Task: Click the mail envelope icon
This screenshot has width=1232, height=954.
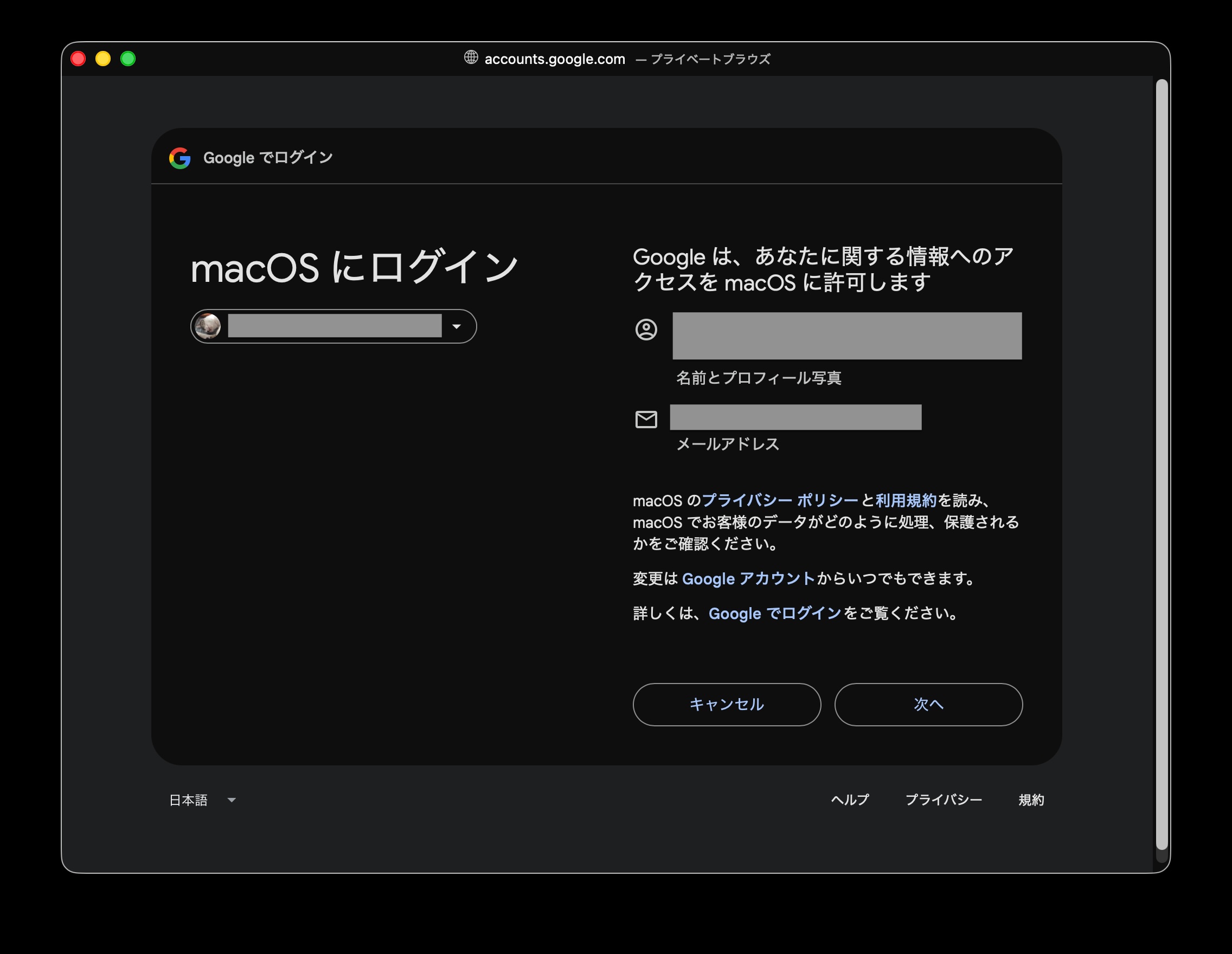Action: pyautogui.click(x=646, y=420)
